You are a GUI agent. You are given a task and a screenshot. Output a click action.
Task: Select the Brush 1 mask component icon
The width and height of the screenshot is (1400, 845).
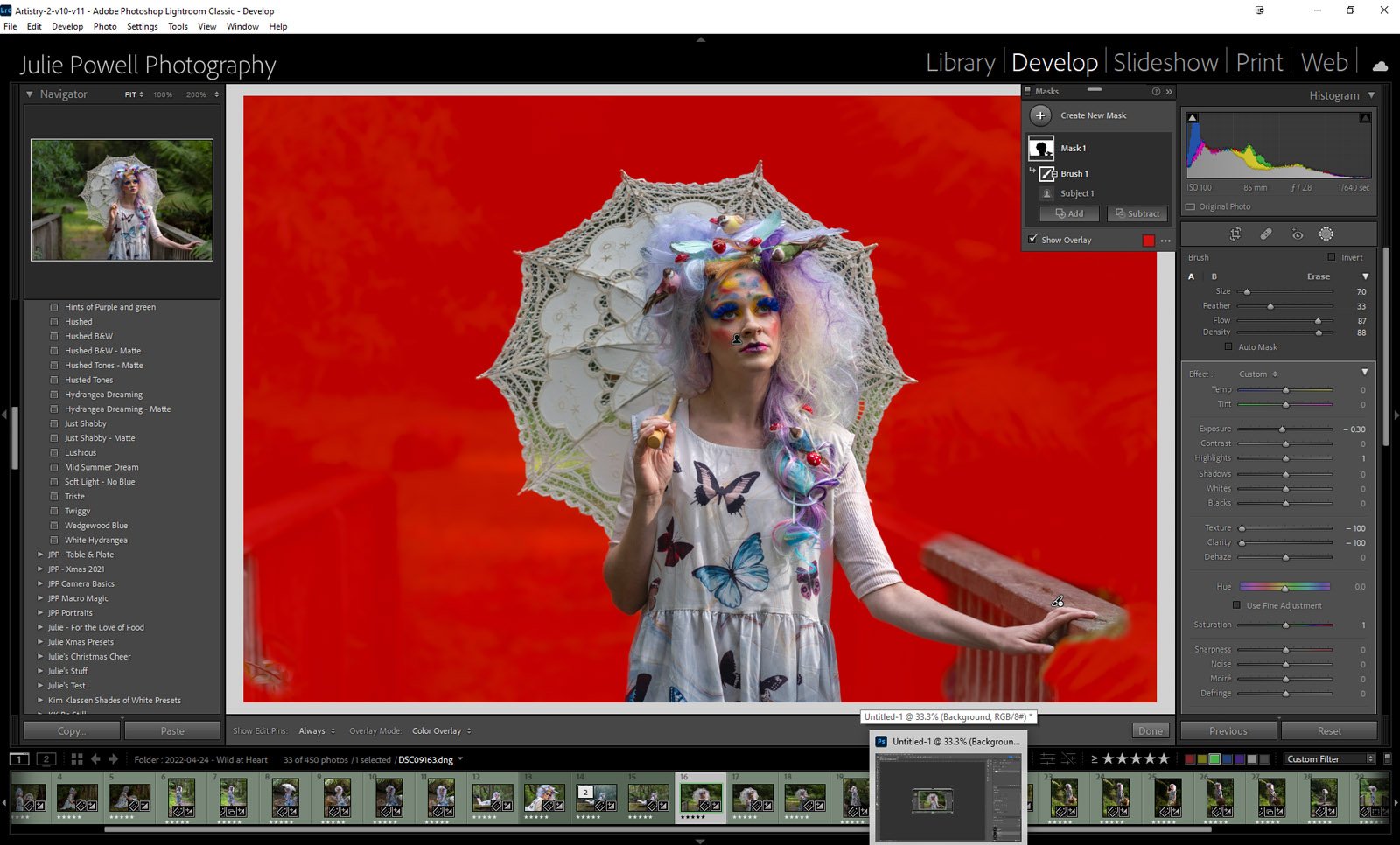point(1047,173)
